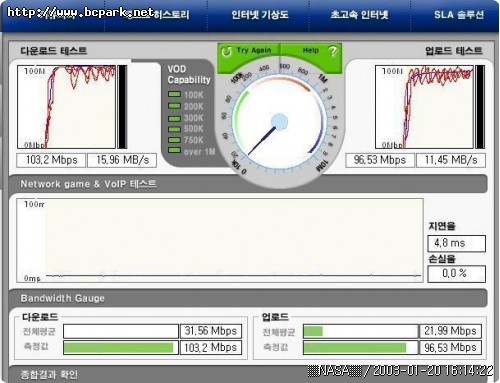
Task: Click the 500K VOD capability indicator
Action: click(174, 129)
